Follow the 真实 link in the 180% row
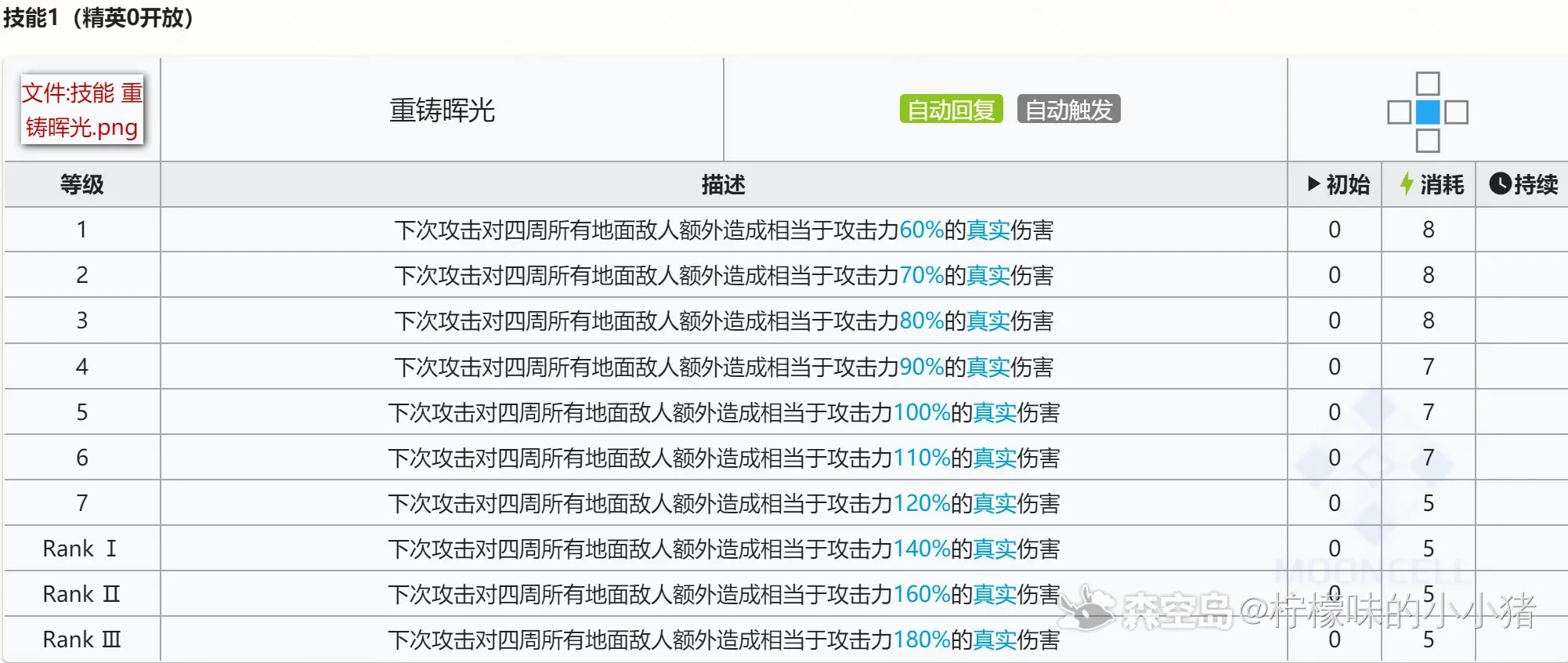1568x663 pixels. click(994, 639)
